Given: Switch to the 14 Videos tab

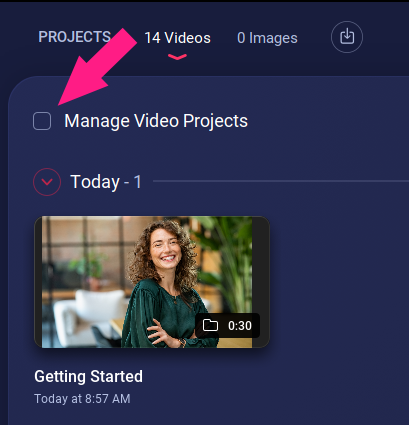Looking at the screenshot, I should (x=177, y=38).
